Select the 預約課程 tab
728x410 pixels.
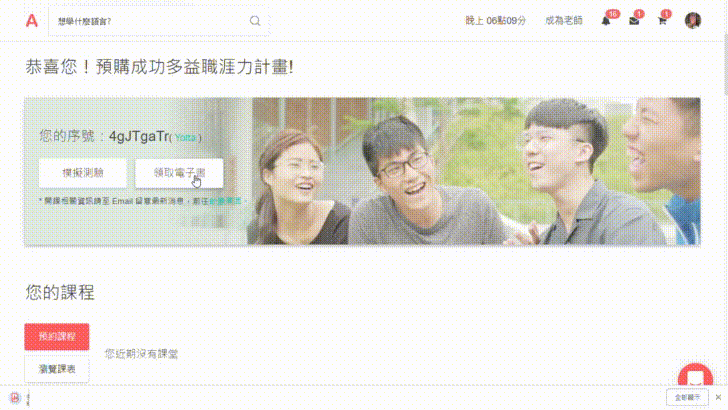tap(57, 337)
